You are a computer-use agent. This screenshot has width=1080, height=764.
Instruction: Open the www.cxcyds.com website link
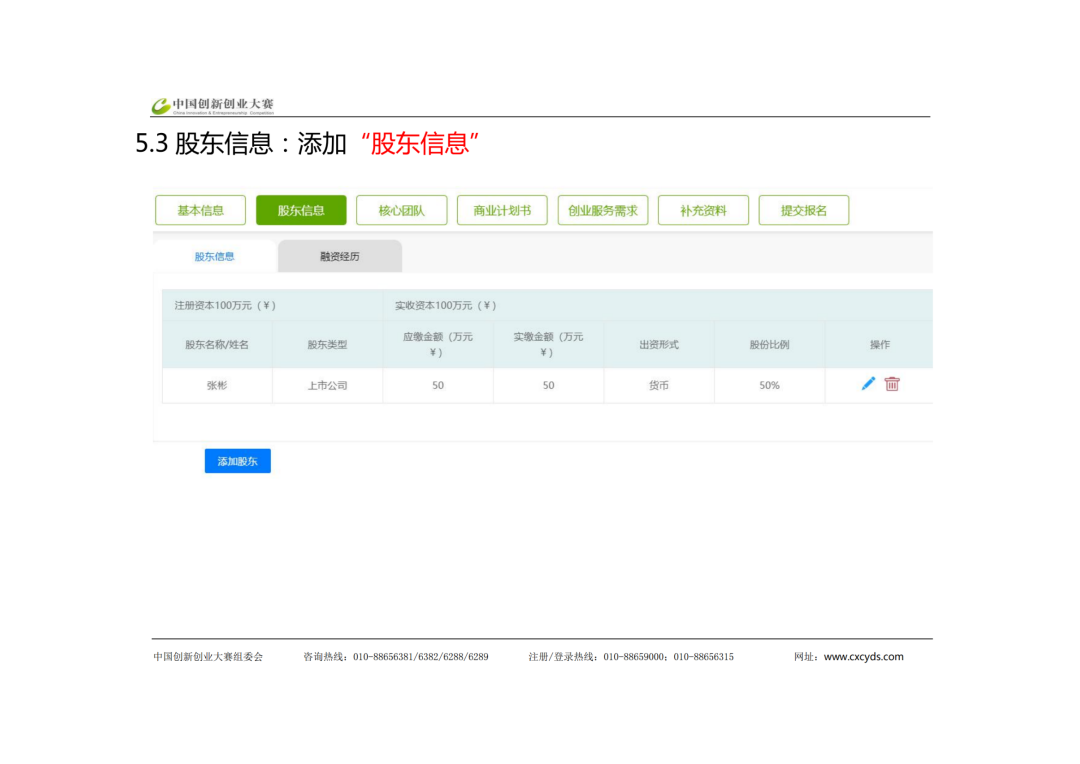pyautogui.click(x=863, y=657)
